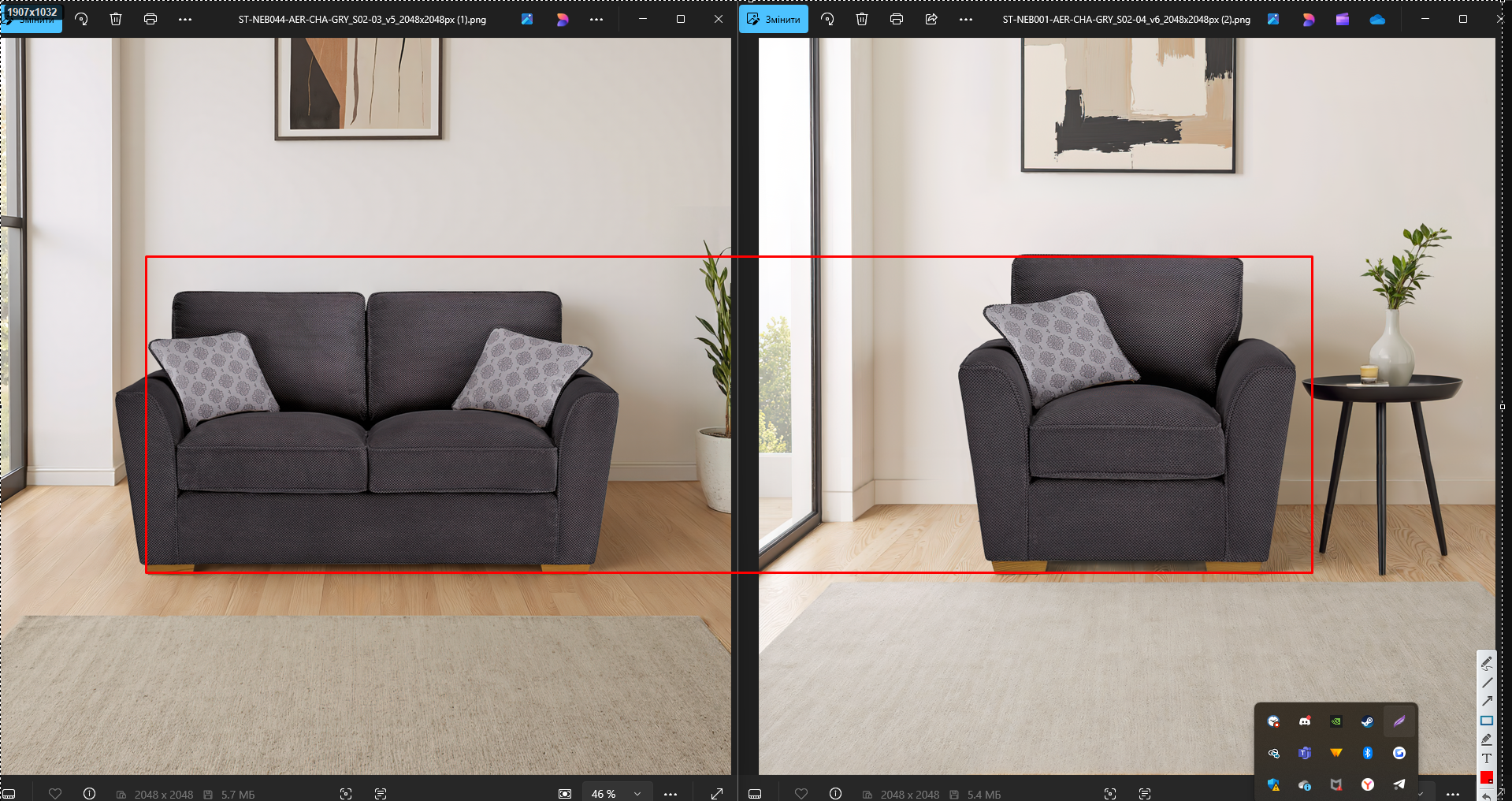
Task: Select the rectangle tool in the screenshot toolbar
Action: [1487, 721]
